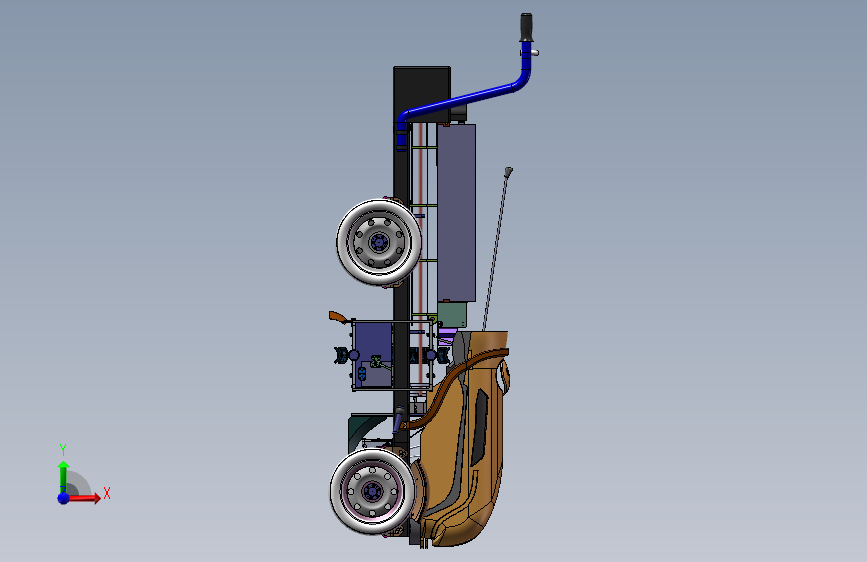
Task: Click the blue origin ball of triad
Action: pos(64,498)
